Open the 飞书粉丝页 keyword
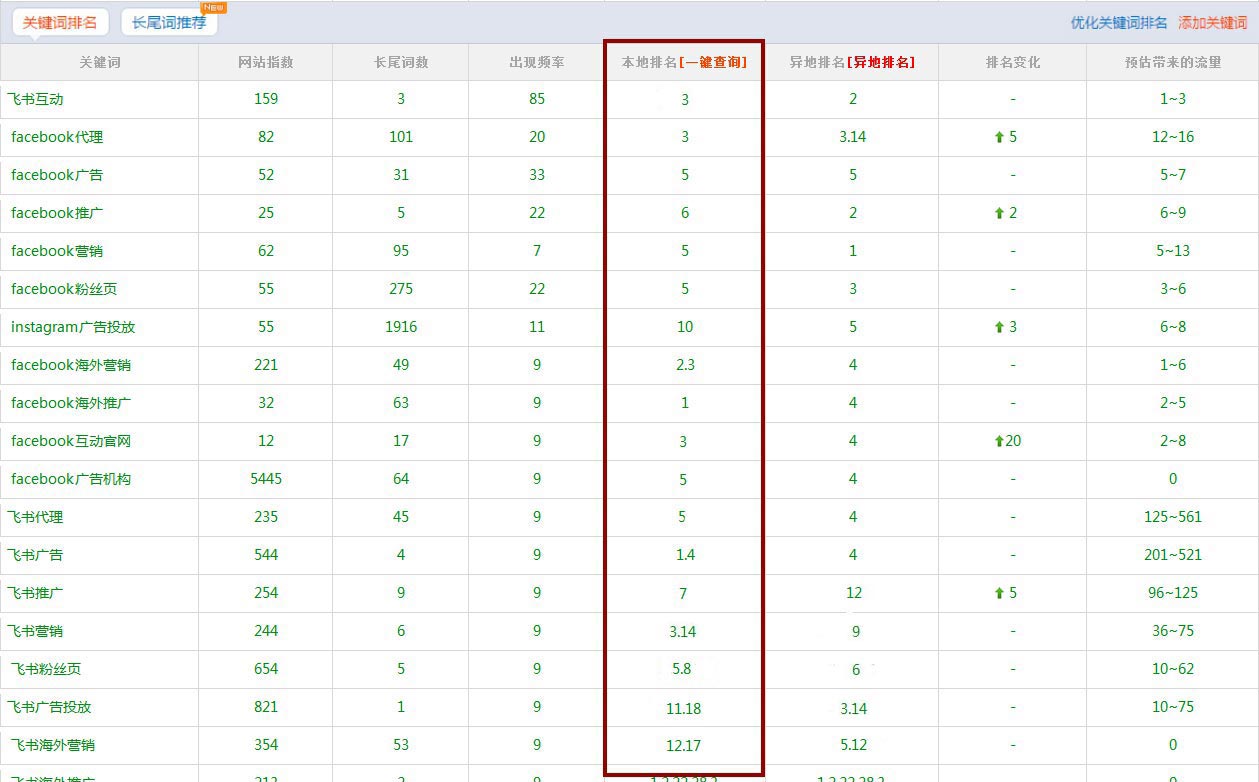 45,669
